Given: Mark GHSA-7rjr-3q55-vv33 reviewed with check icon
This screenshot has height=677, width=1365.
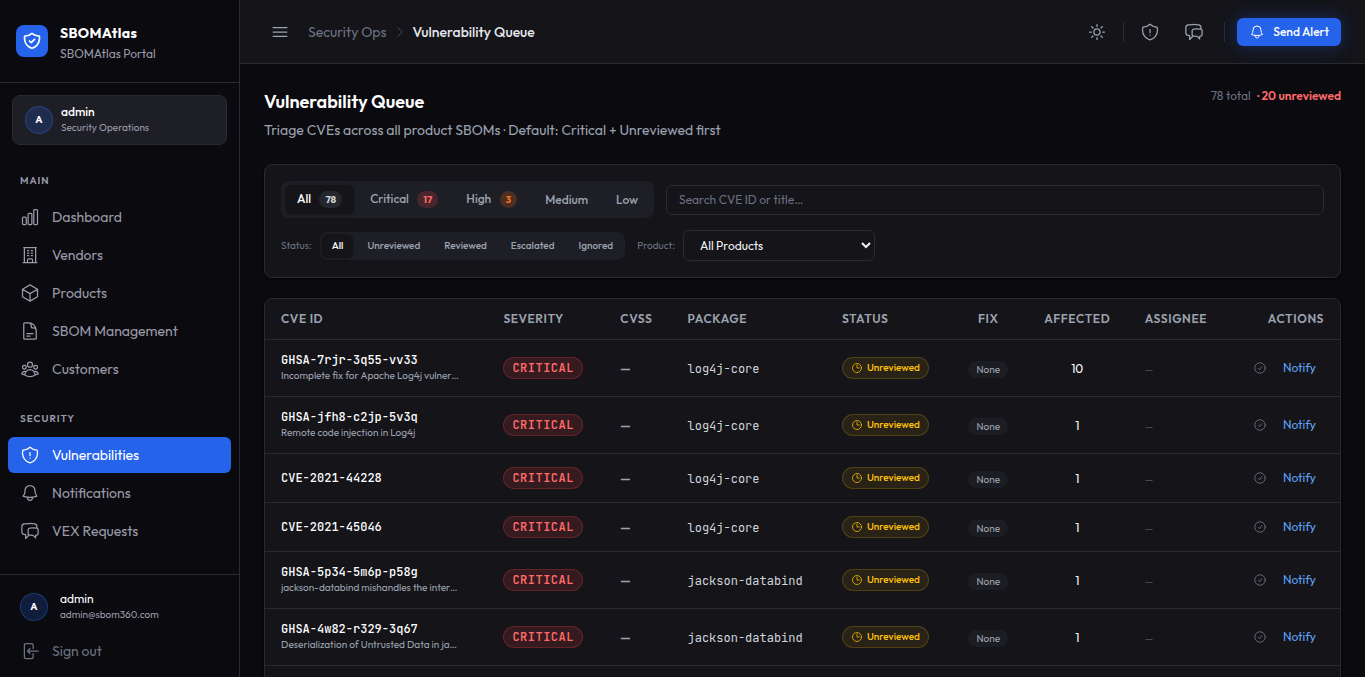Looking at the screenshot, I should 1260,368.
